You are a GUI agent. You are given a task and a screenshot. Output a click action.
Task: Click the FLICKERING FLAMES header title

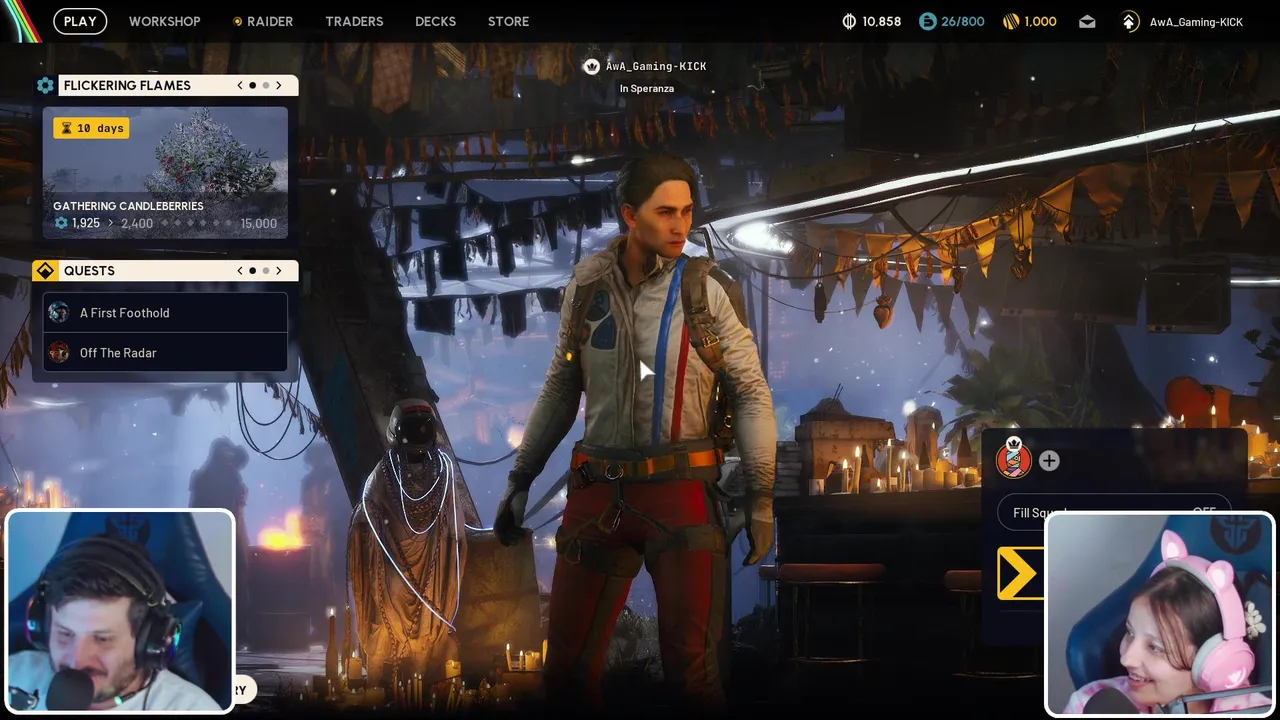click(127, 86)
